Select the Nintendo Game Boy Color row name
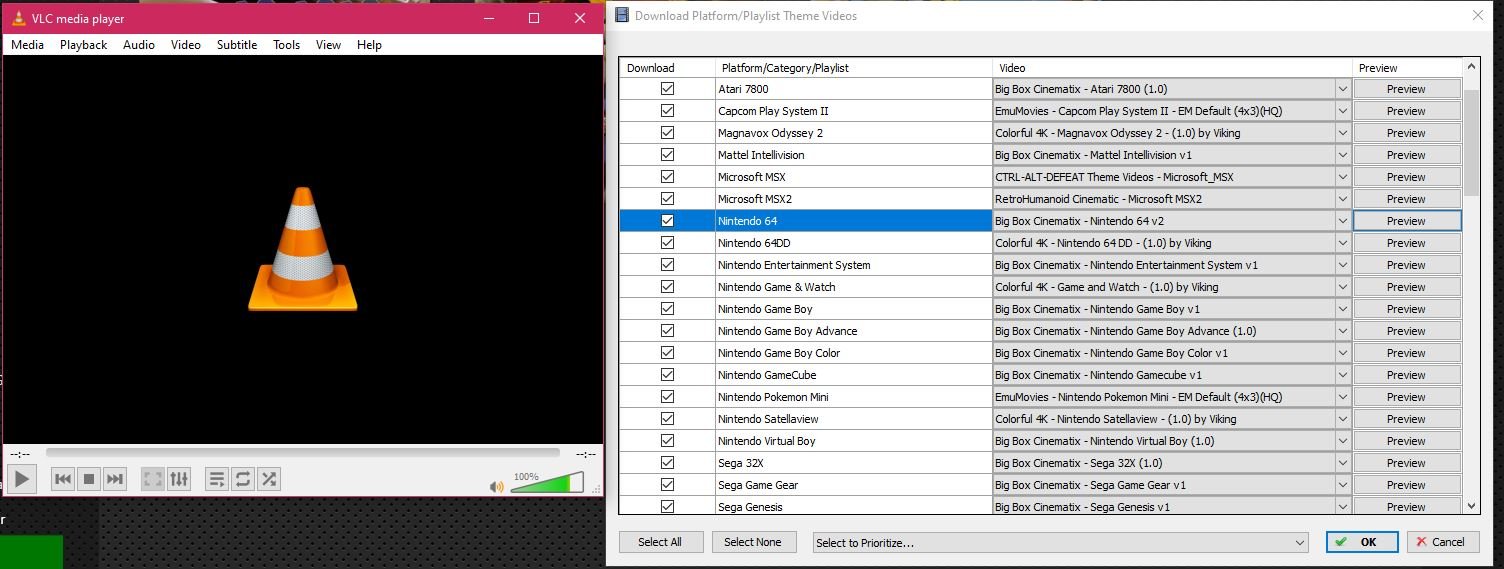This screenshot has height=569, width=1504. pyautogui.click(x=779, y=353)
